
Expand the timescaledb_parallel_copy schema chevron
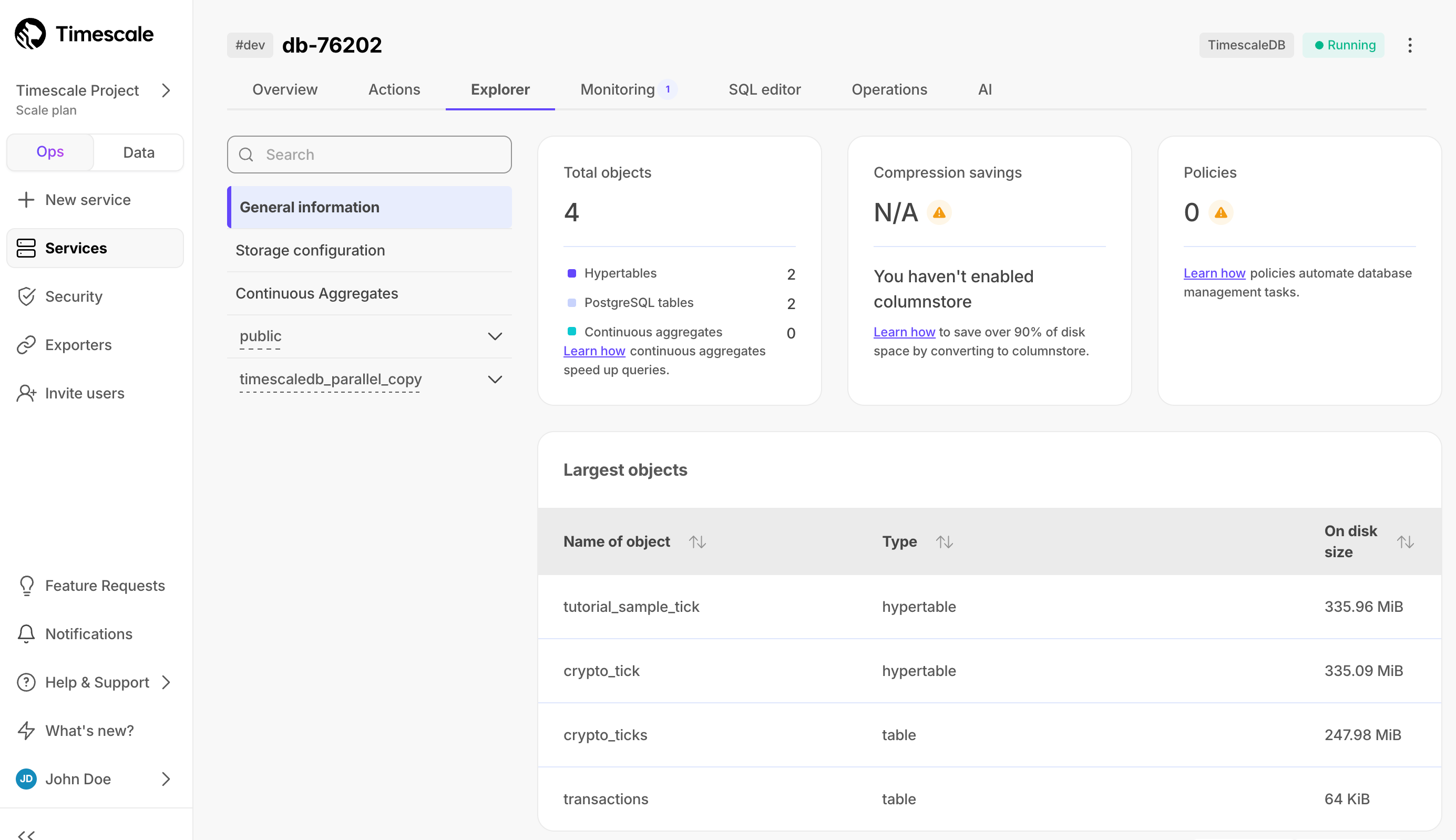[x=495, y=380]
